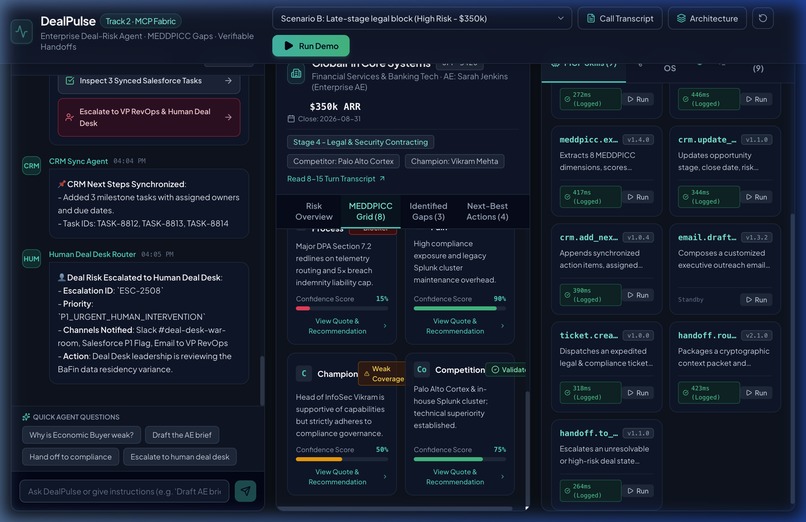Click the Hand off to compliance chip
The height and width of the screenshot is (522, 806).
70,457
